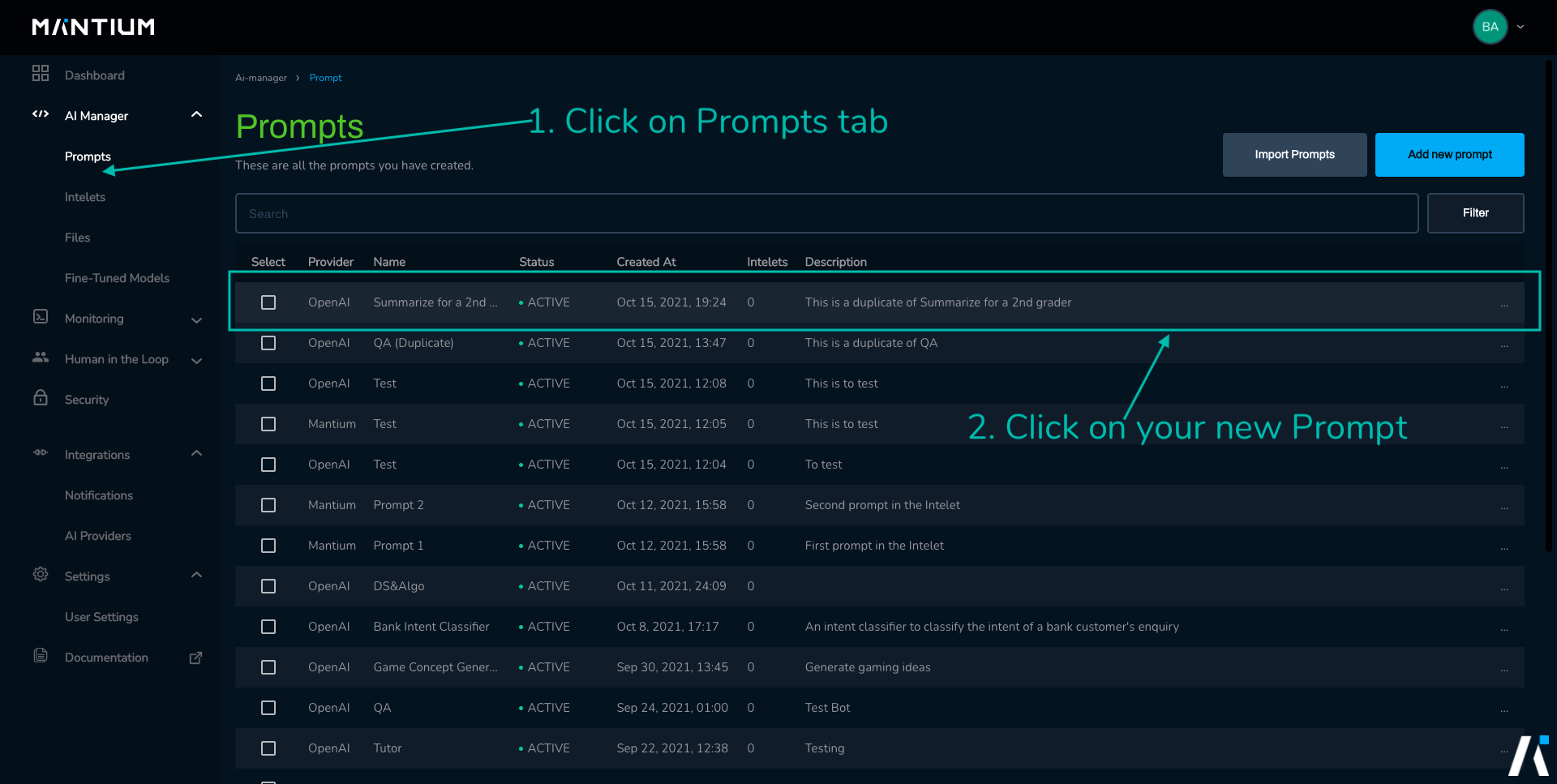The width and height of the screenshot is (1557, 784).
Task: Open the Dashboard grid icon
Action: click(x=41, y=74)
